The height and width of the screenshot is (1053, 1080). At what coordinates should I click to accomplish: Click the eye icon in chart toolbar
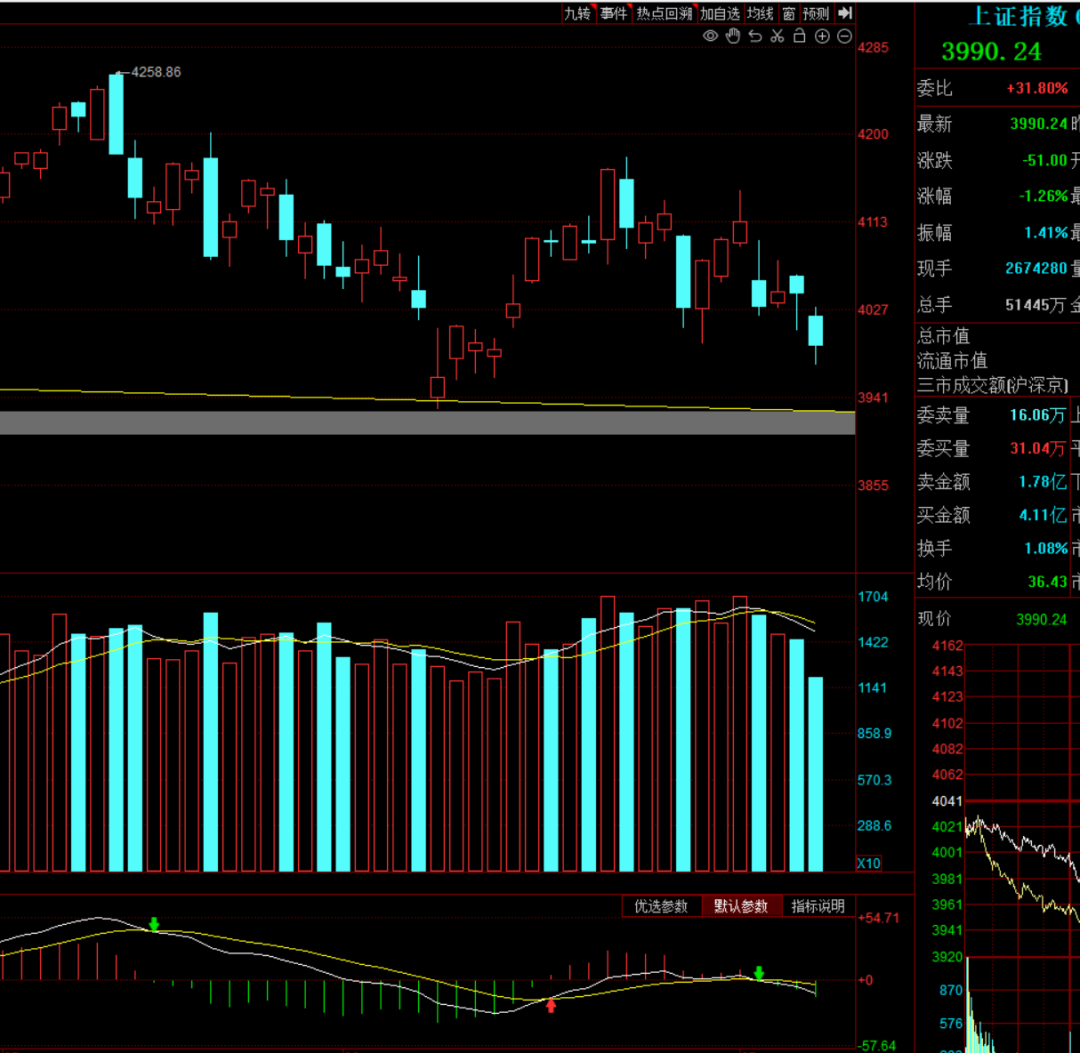(x=710, y=36)
